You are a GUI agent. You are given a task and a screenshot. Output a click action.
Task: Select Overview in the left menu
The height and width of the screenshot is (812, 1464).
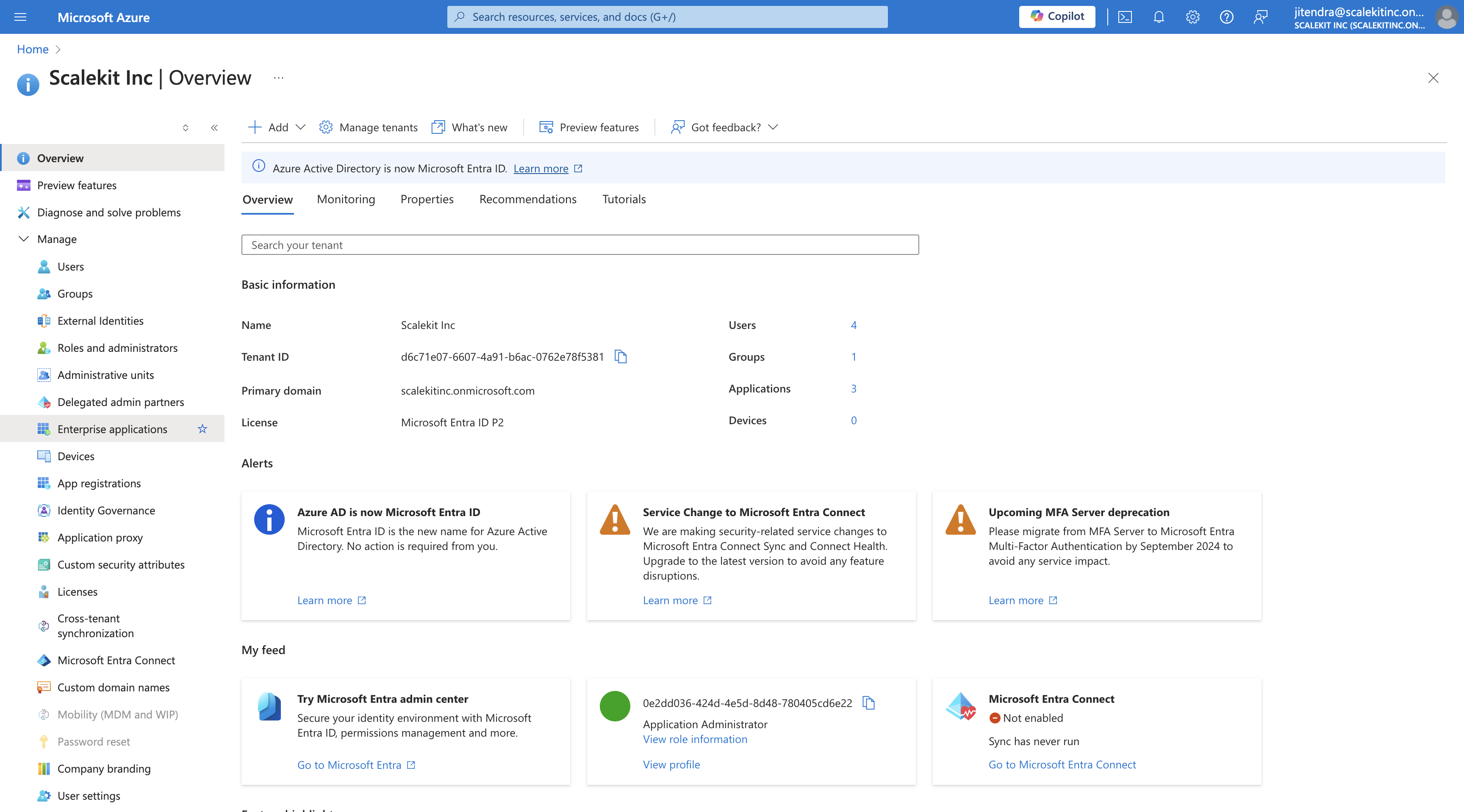[x=113, y=158]
